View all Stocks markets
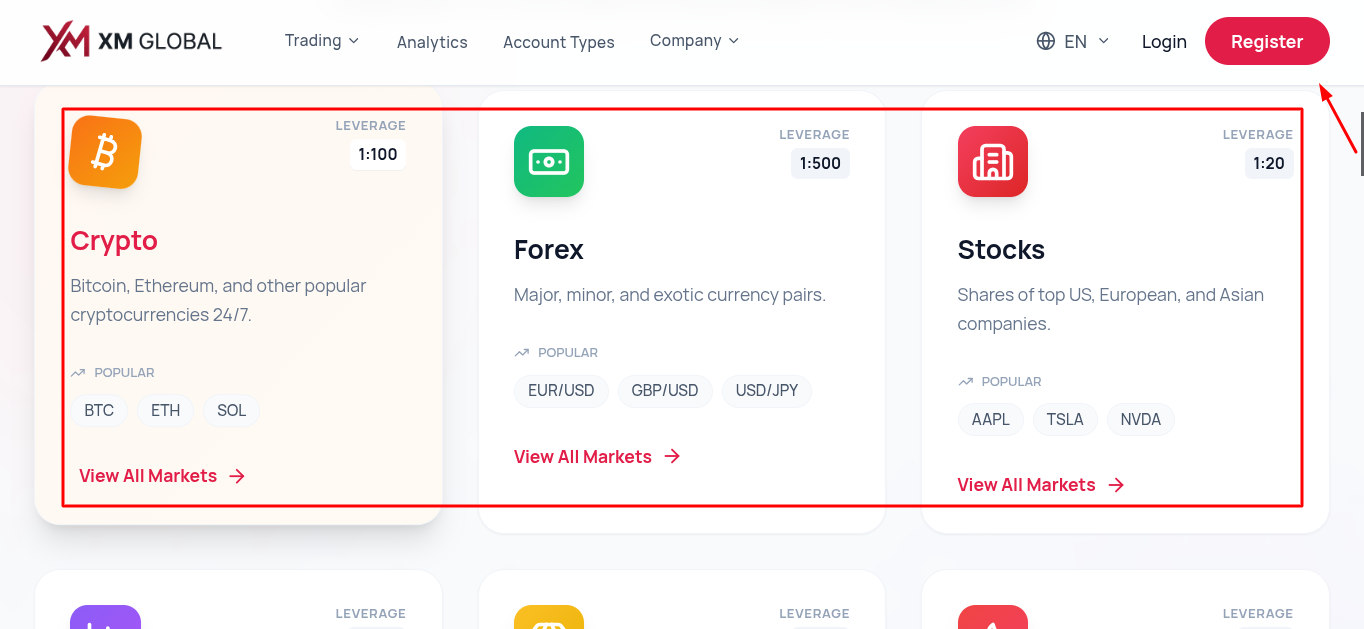The image size is (1364, 629). click(1041, 485)
